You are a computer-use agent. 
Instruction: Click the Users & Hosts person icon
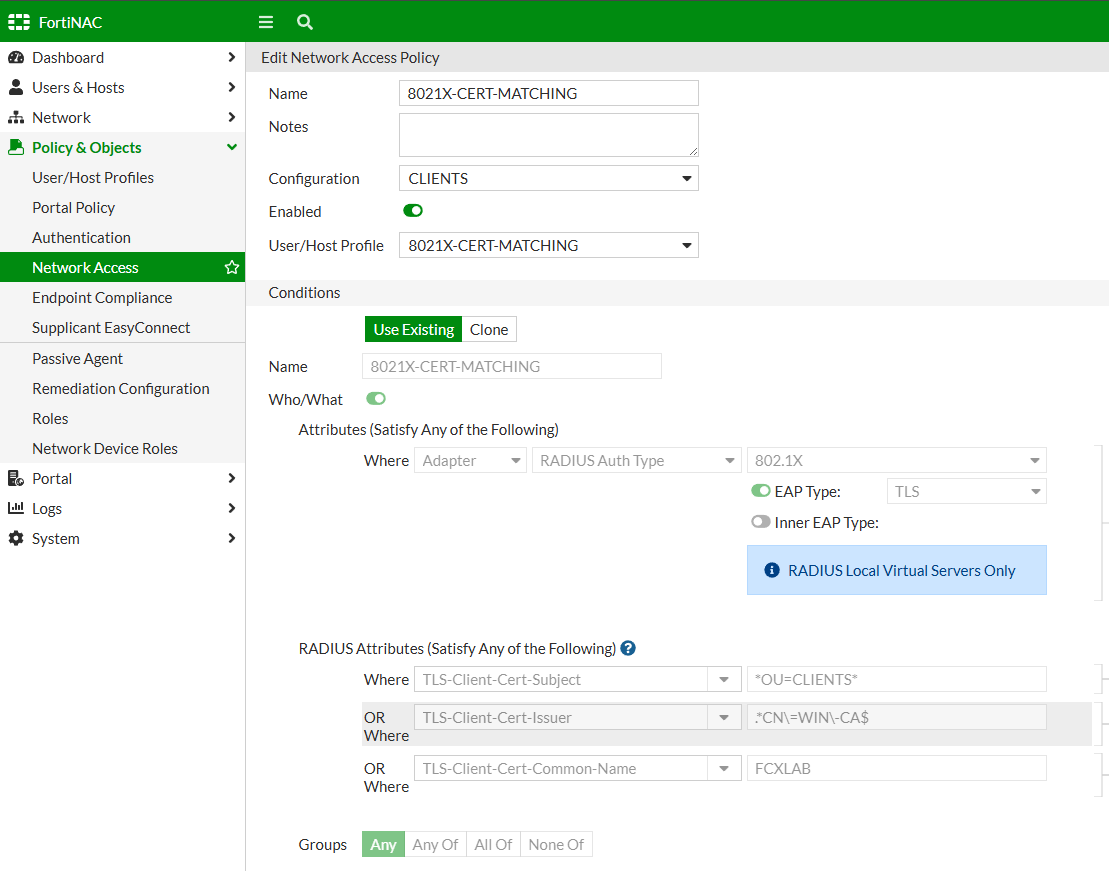pos(16,87)
